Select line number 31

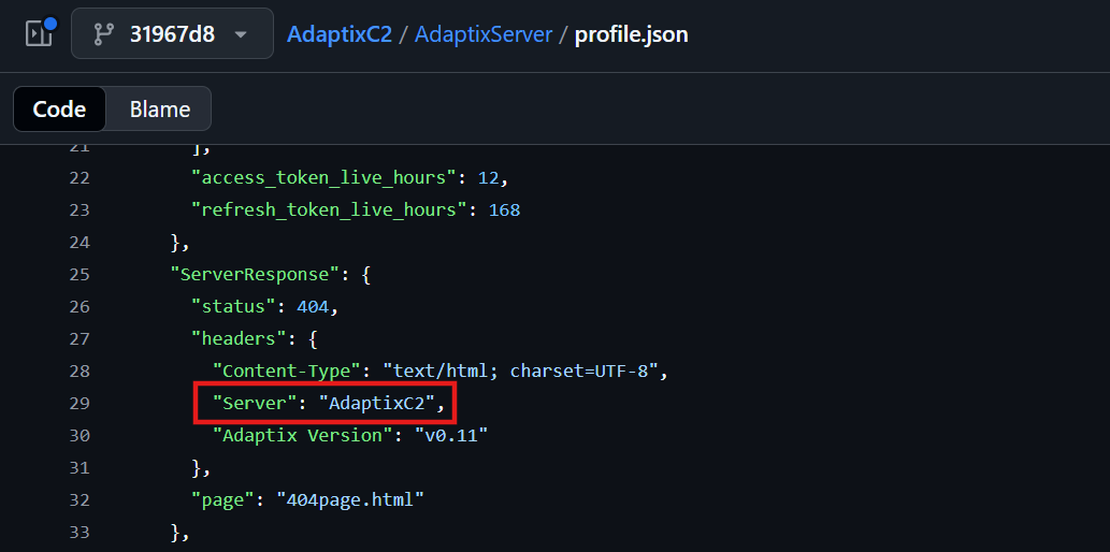[79, 468]
